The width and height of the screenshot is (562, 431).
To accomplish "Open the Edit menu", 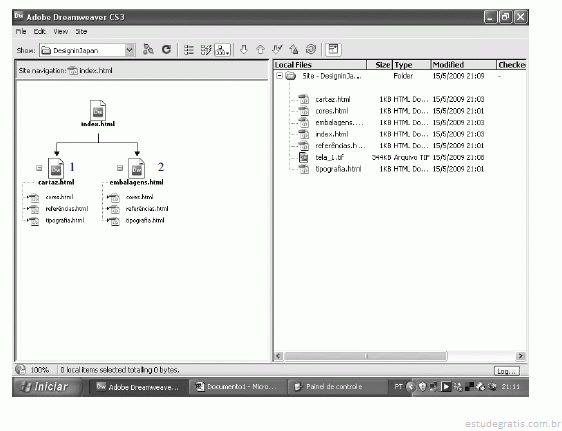I will (x=39, y=32).
